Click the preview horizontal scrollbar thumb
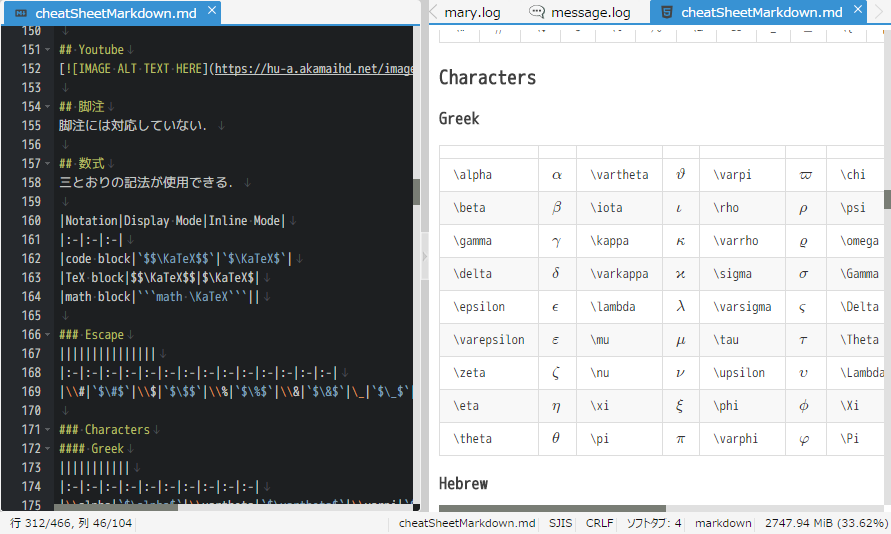891x534 pixels. pos(552,508)
